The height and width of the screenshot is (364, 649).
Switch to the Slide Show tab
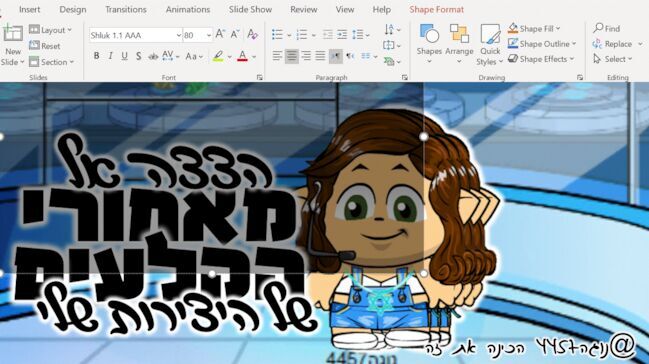250,9
